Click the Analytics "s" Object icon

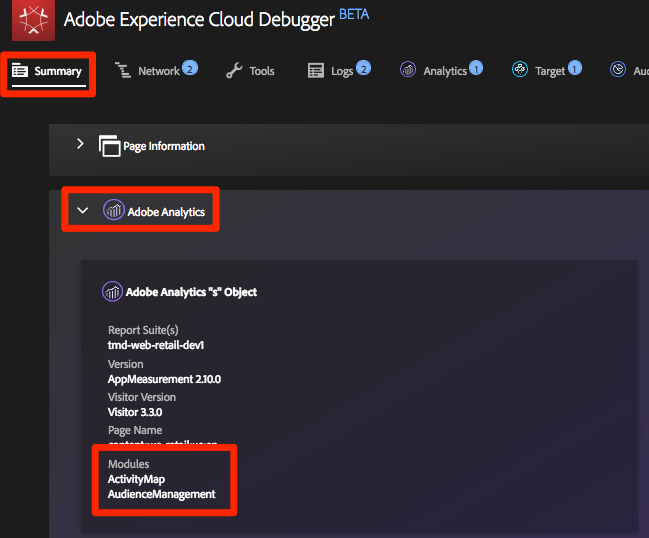pyautogui.click(x=112, y=291)
